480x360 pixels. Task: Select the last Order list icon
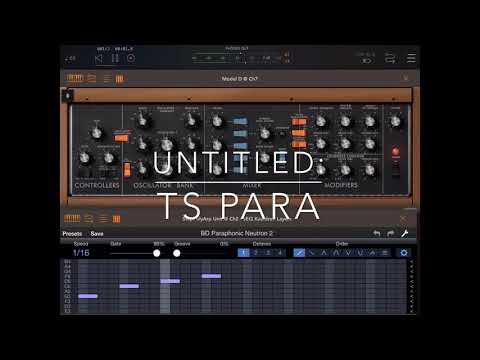point(385,253)
